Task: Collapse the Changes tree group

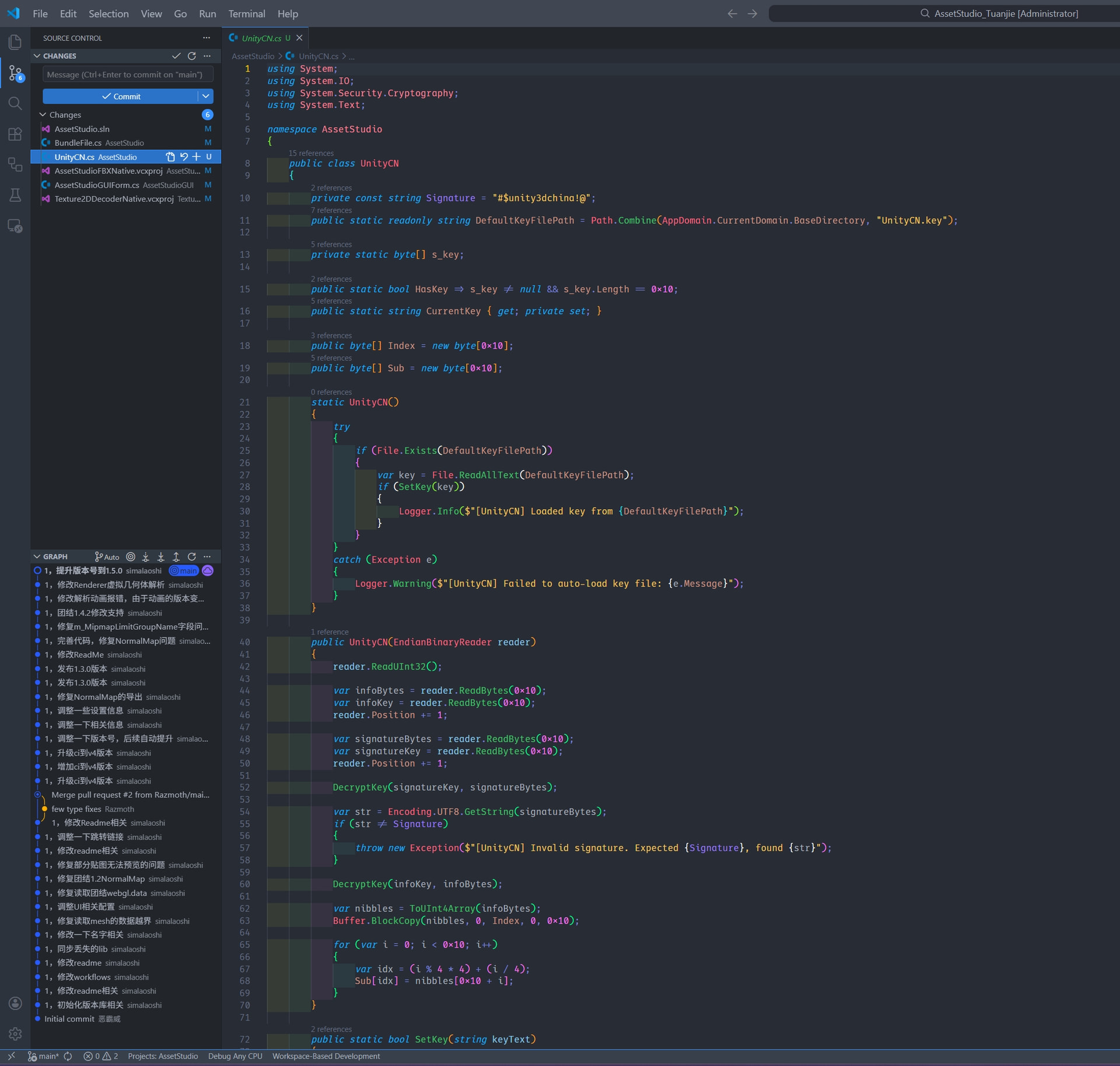Action: [43, 115]
